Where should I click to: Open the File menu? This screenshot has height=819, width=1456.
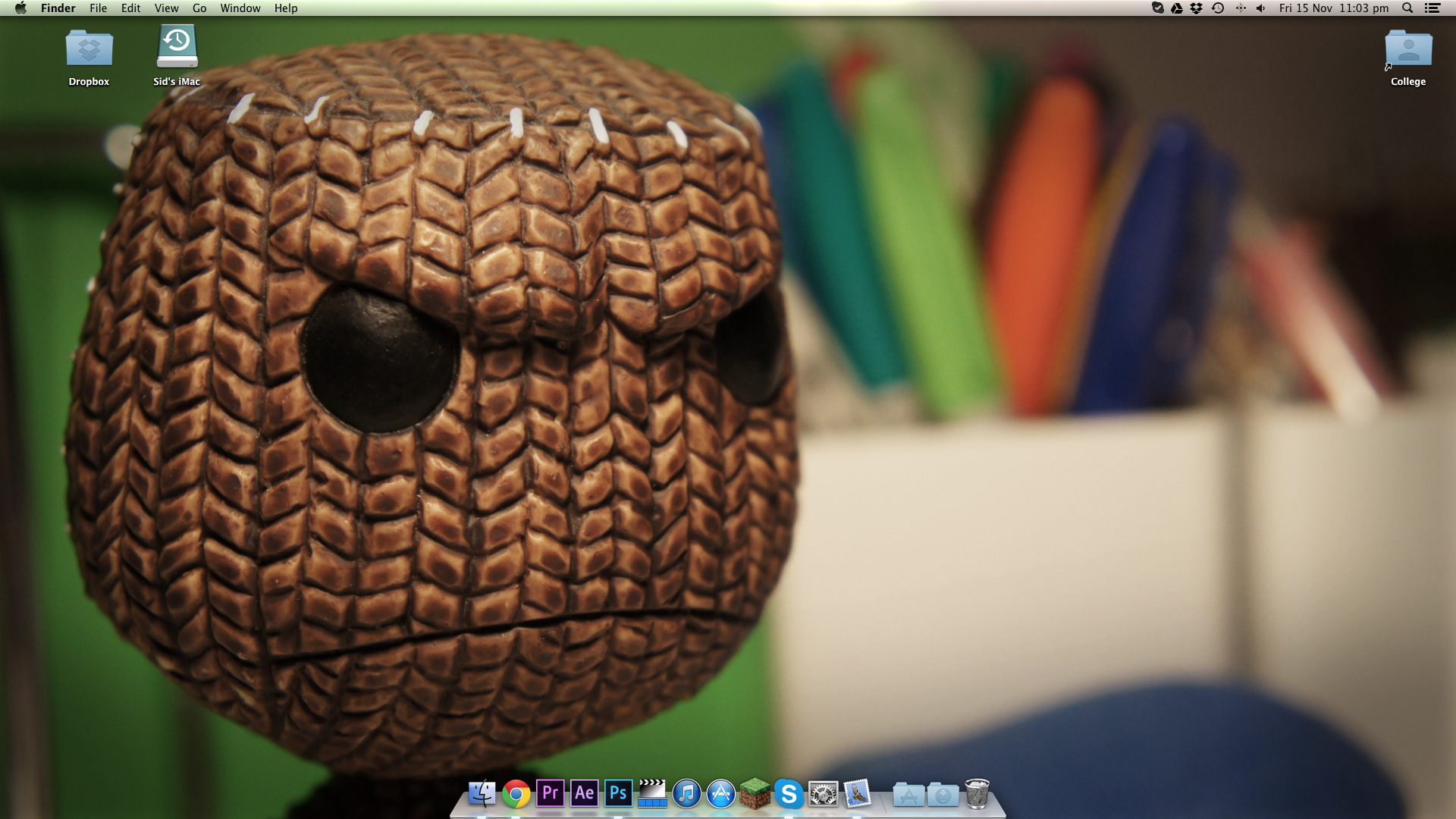pos(98,8)
